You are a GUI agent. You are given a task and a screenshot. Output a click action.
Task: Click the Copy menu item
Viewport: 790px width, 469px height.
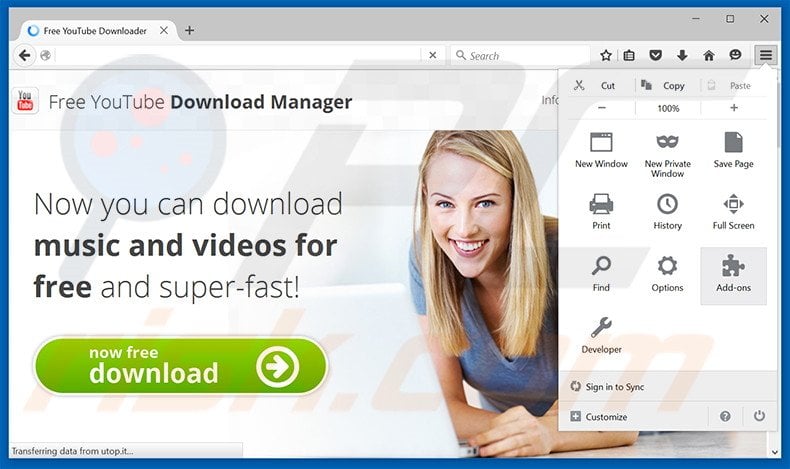[x=667, y=86]
